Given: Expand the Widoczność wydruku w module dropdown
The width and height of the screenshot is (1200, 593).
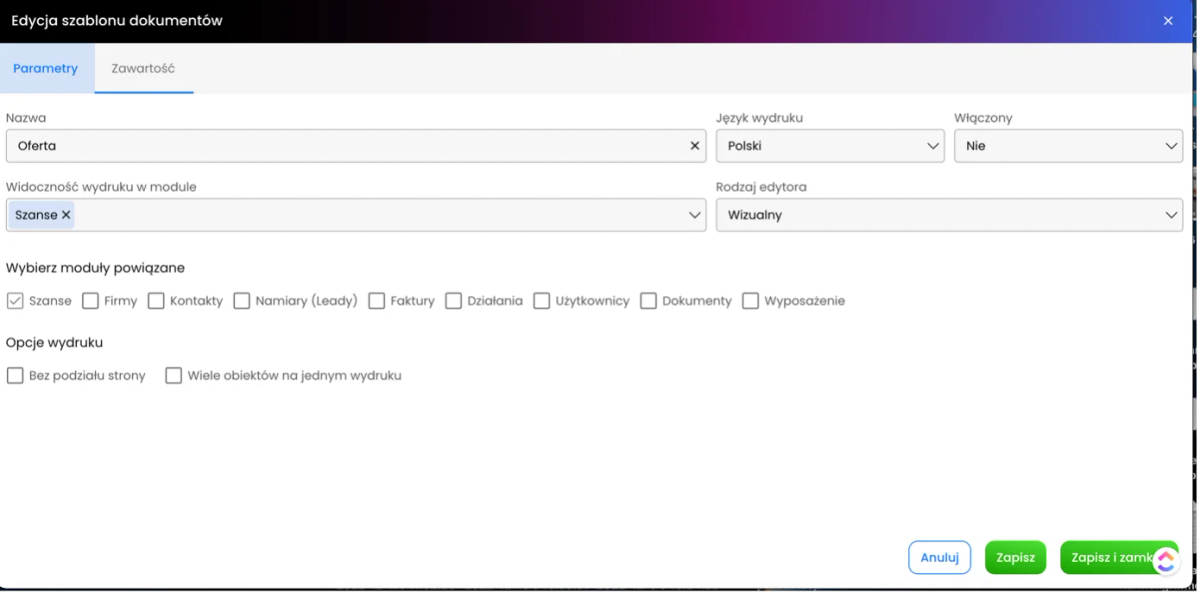Looking at the screenshot, I should tap(356, 215).
